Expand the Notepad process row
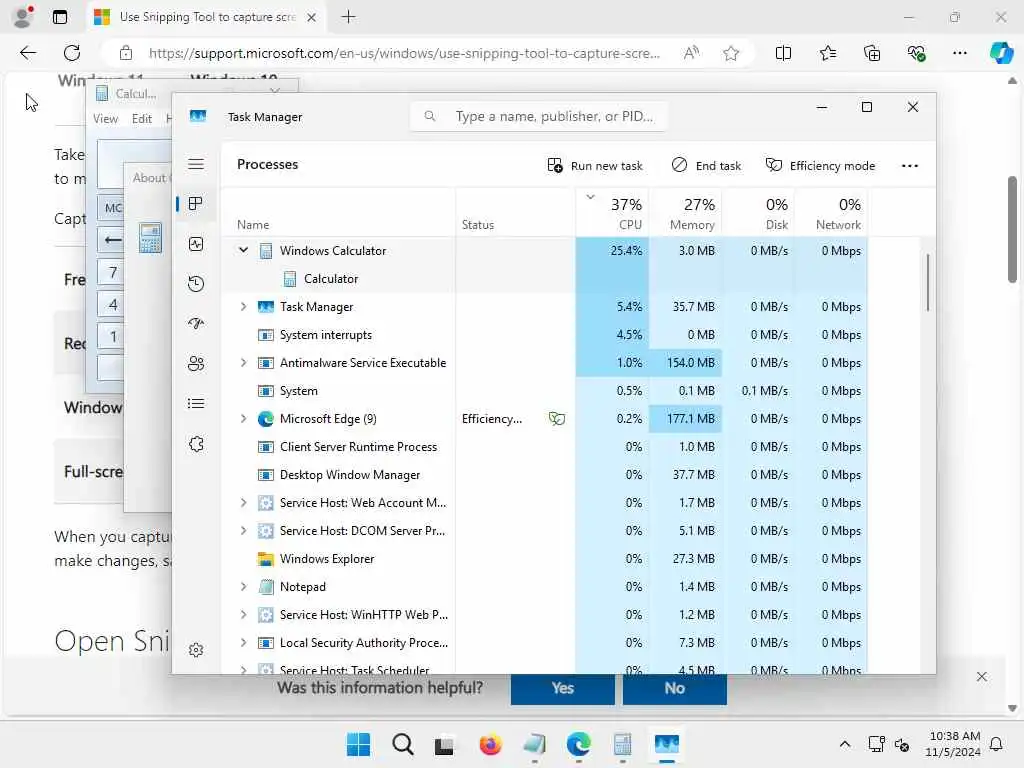 (244, 586)
